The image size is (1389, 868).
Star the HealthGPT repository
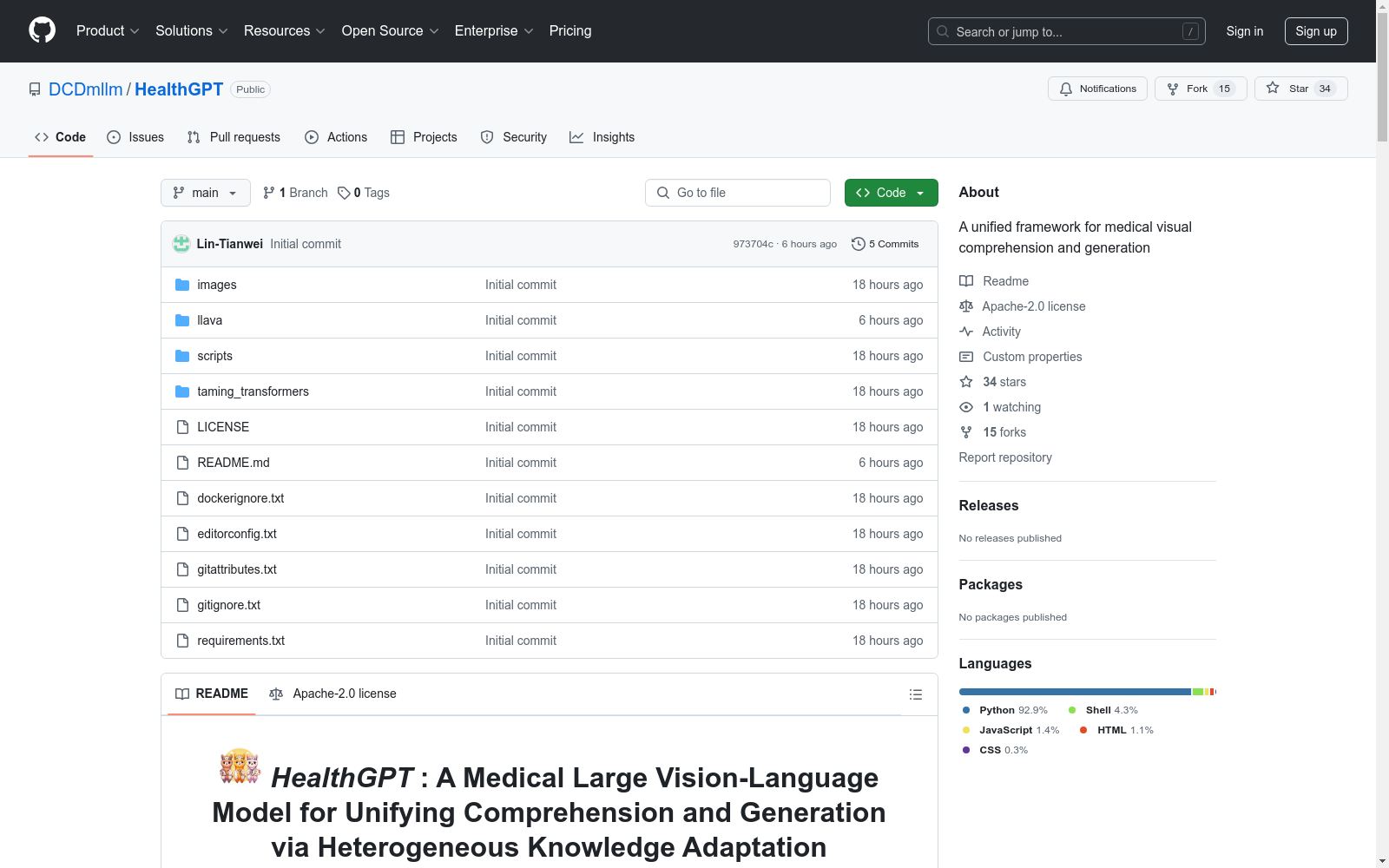coord(1300,89)
